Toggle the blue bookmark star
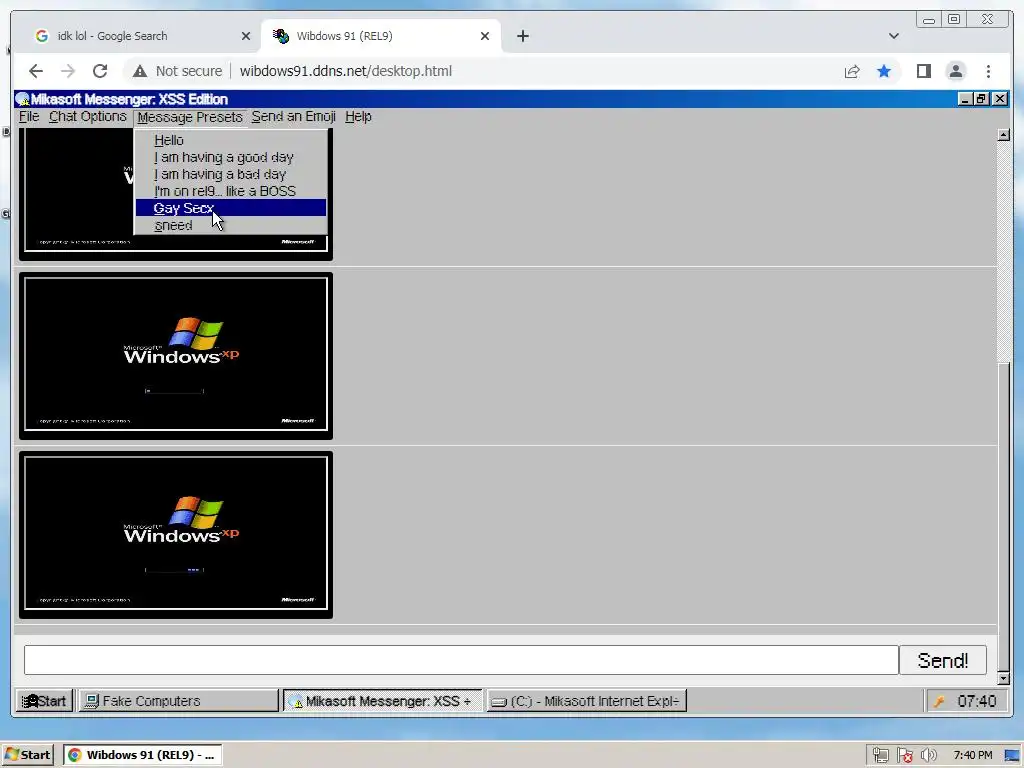 click(884, 71)
